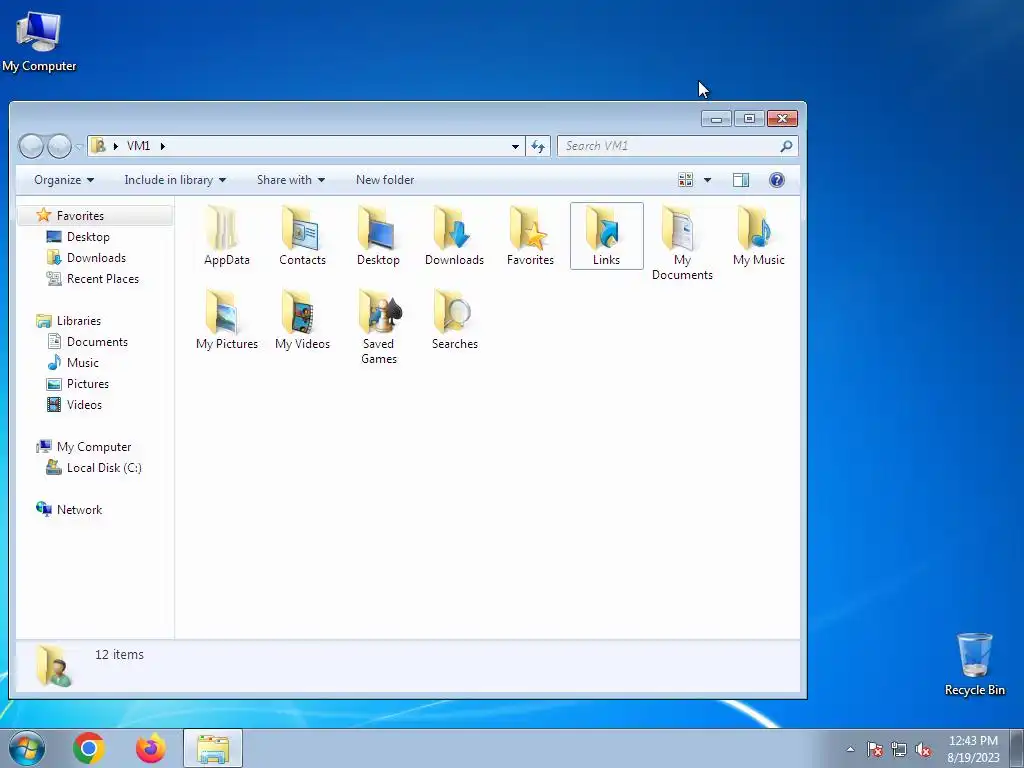This screenshot has width=1024, height=768.
Task: Click the New folder button
Action: point(385,180)
